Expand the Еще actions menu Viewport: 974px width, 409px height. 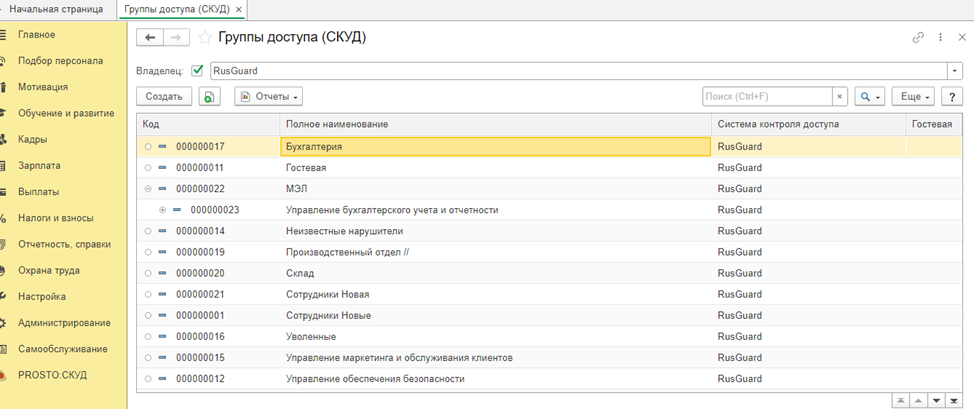(912, 96)
